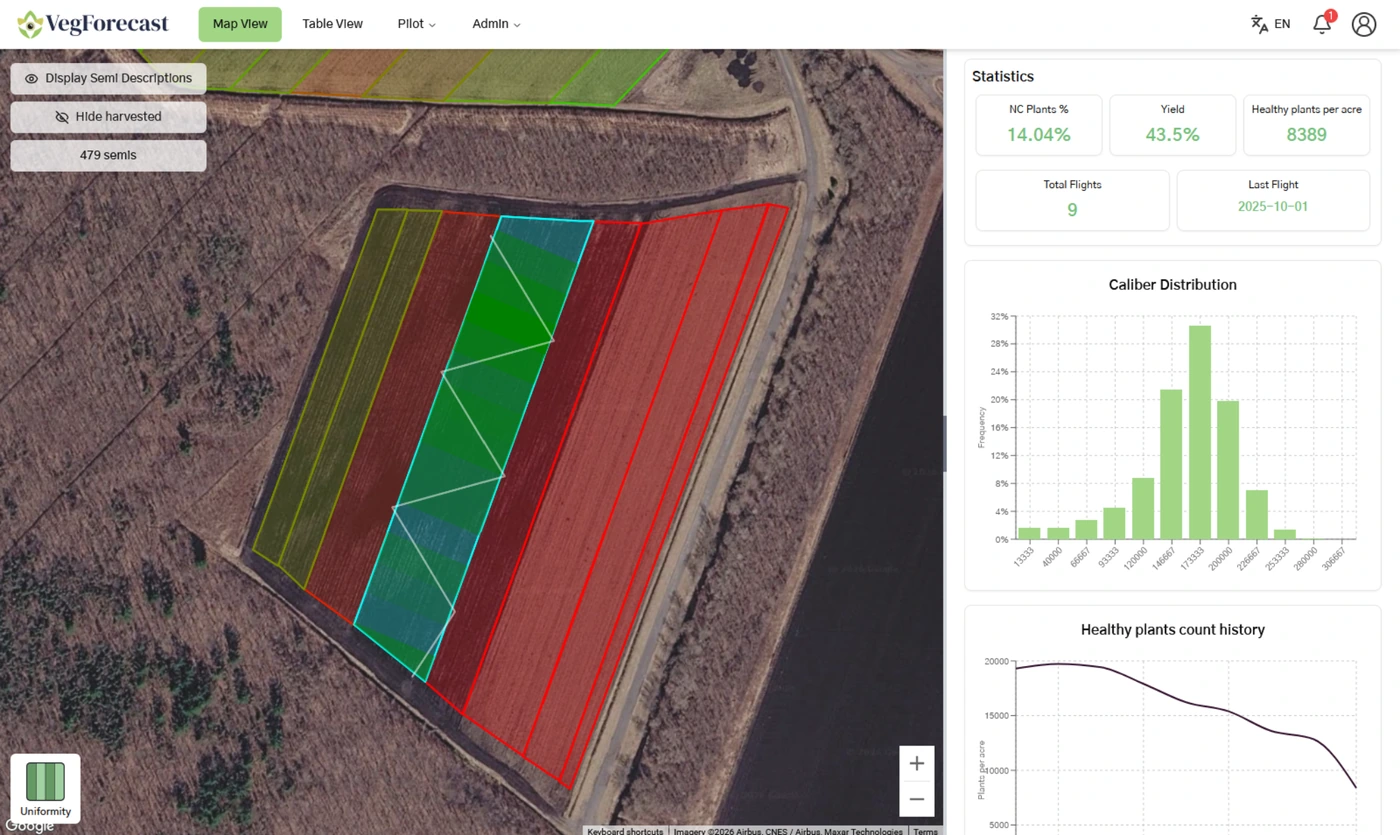Click the Caliber Distribution title

click(1172, 285)
